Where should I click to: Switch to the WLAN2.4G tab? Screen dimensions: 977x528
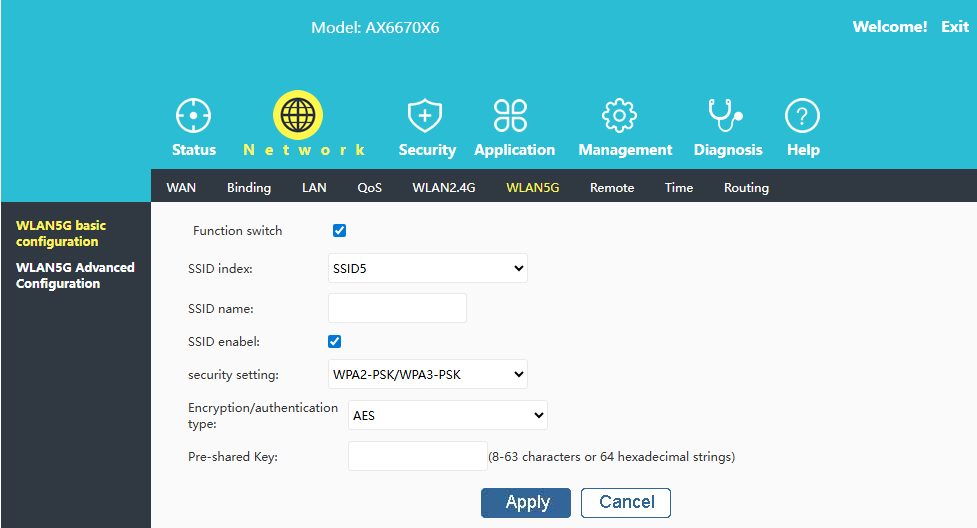pos(443,188)
